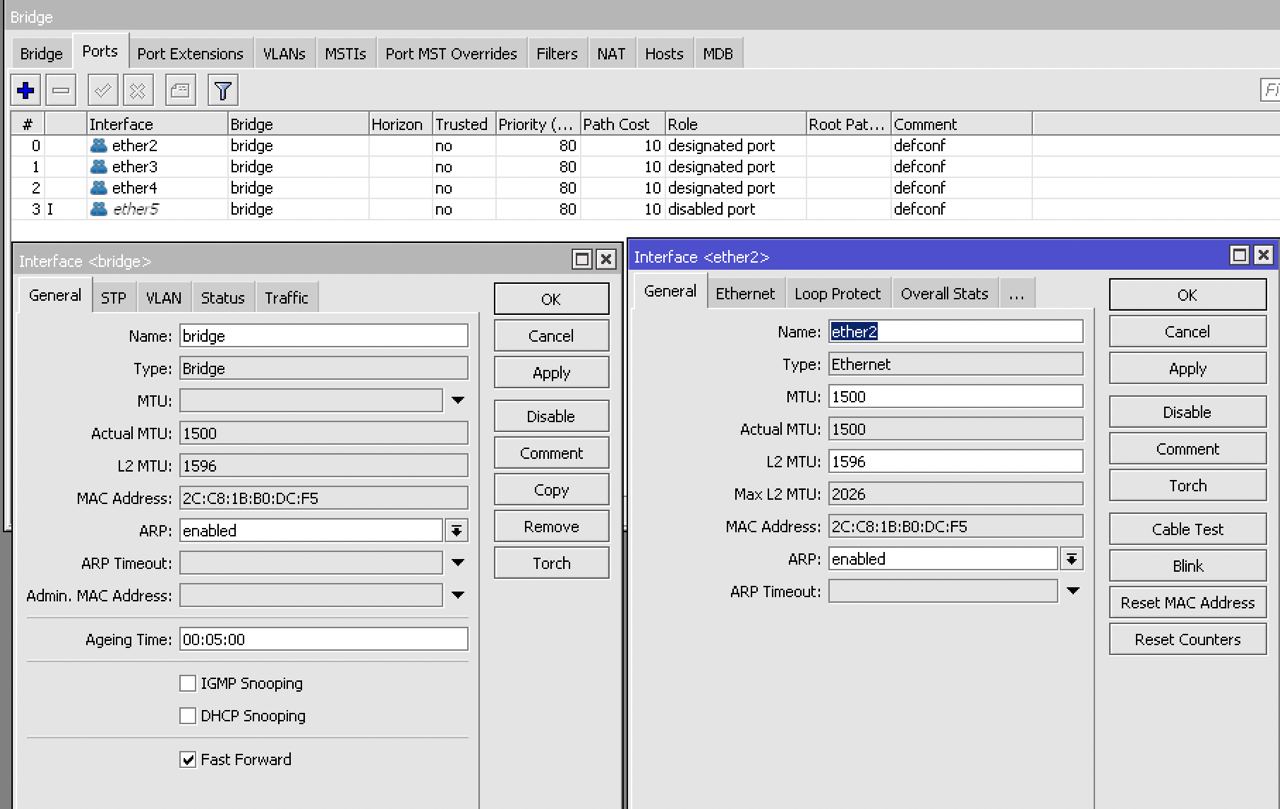Open the Port MST Overrides tab
This screenshot has width=1280, height=809.
(x=451, y=53)
